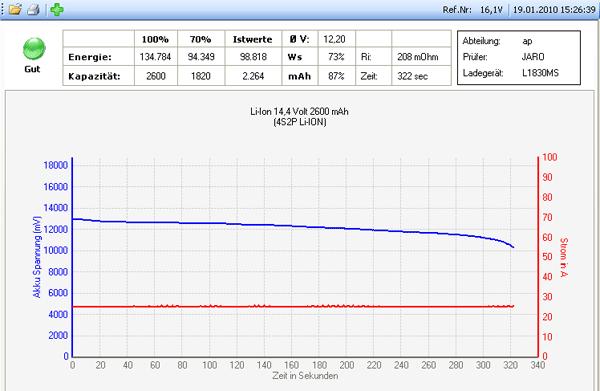Select energy value 134.784
This screenshot has width=600, height=391.
pos(155,57)
